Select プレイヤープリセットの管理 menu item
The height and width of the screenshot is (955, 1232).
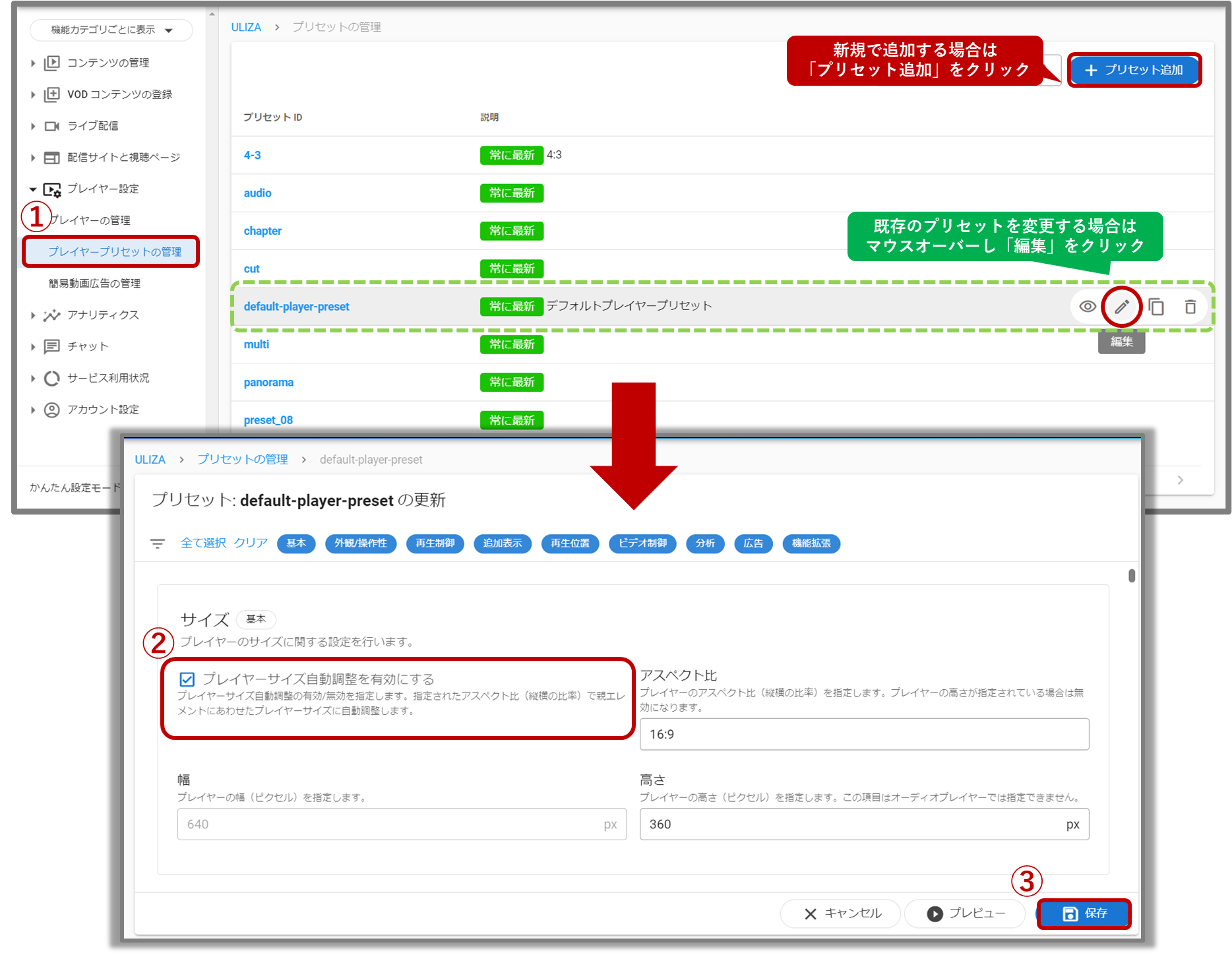(115, 252)
